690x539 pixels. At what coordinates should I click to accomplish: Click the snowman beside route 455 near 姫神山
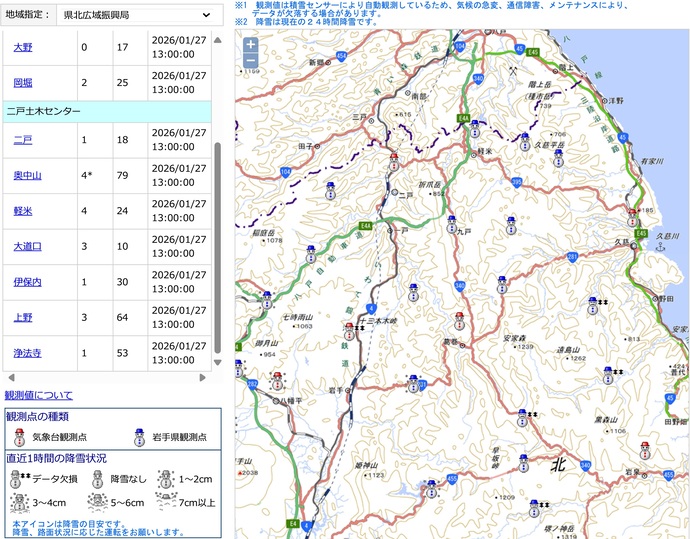point(431,489)
